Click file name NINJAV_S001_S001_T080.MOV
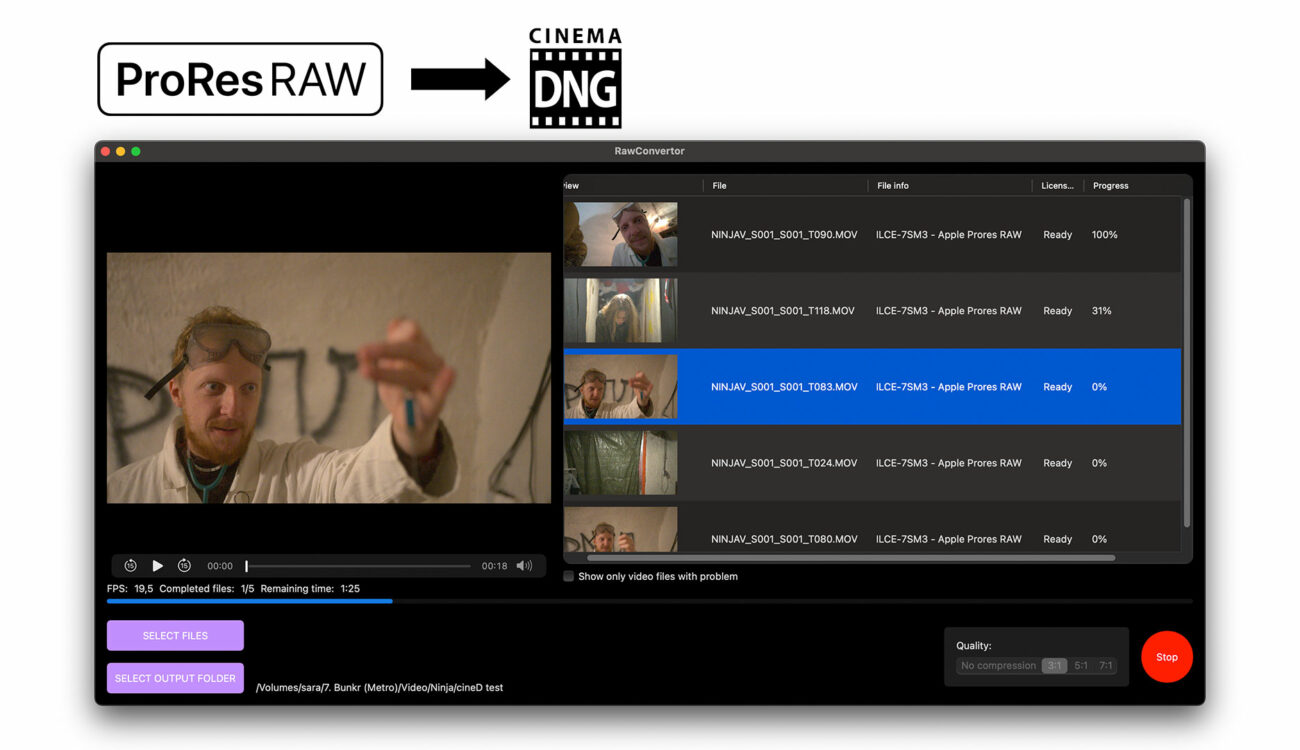 (x=784, y=539)
